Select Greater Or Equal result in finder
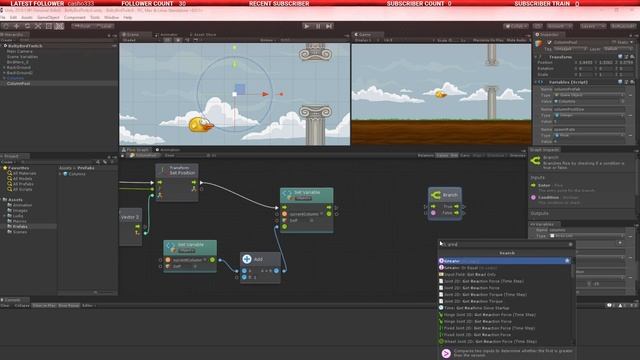 click(505, 267)
